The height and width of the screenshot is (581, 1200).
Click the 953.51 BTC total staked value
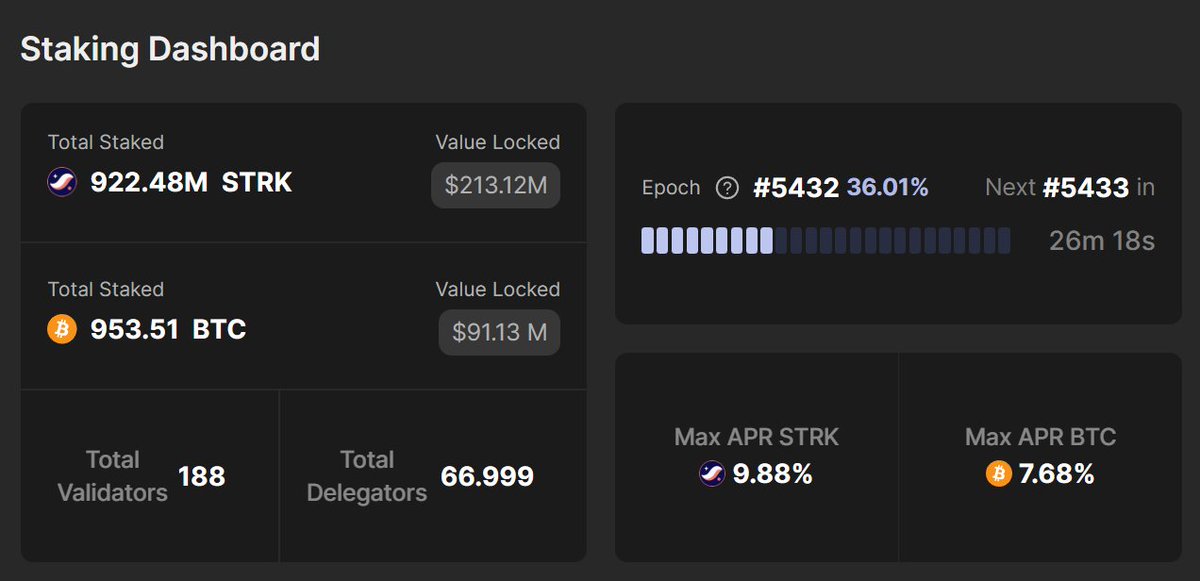pyautogui.click(x=168, y=330)
